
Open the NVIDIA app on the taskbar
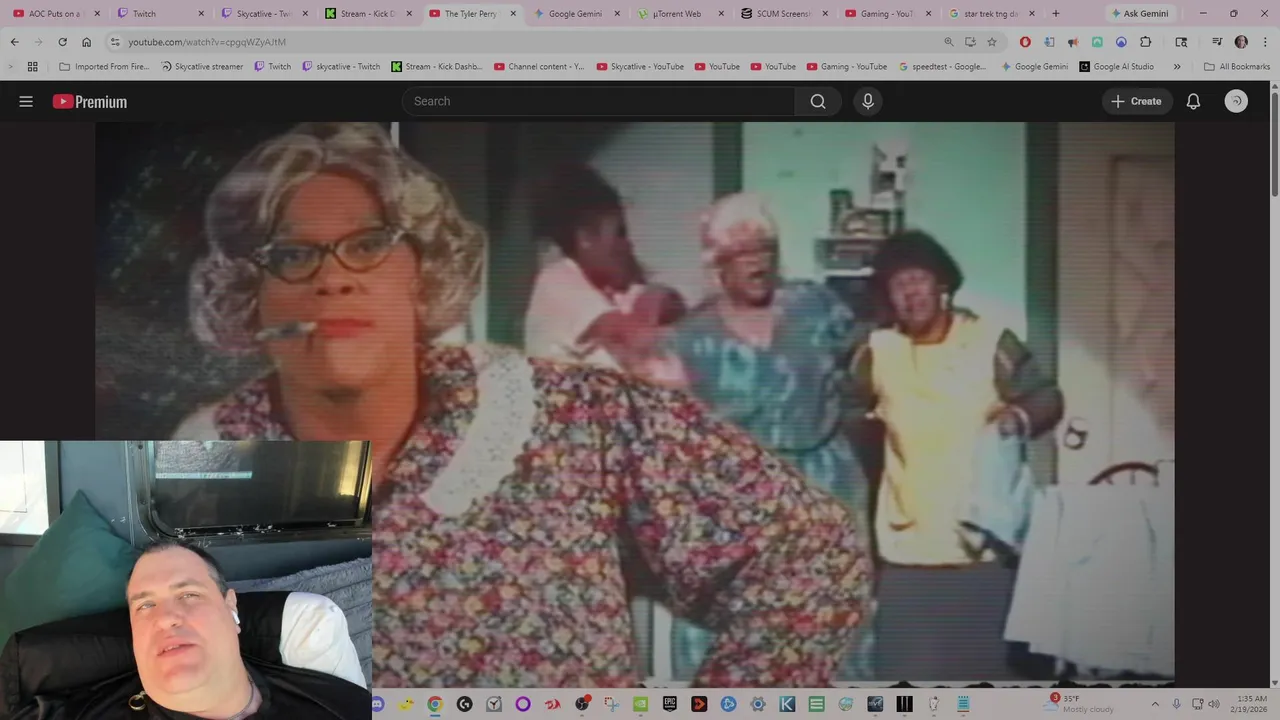(x=640, y=704)
